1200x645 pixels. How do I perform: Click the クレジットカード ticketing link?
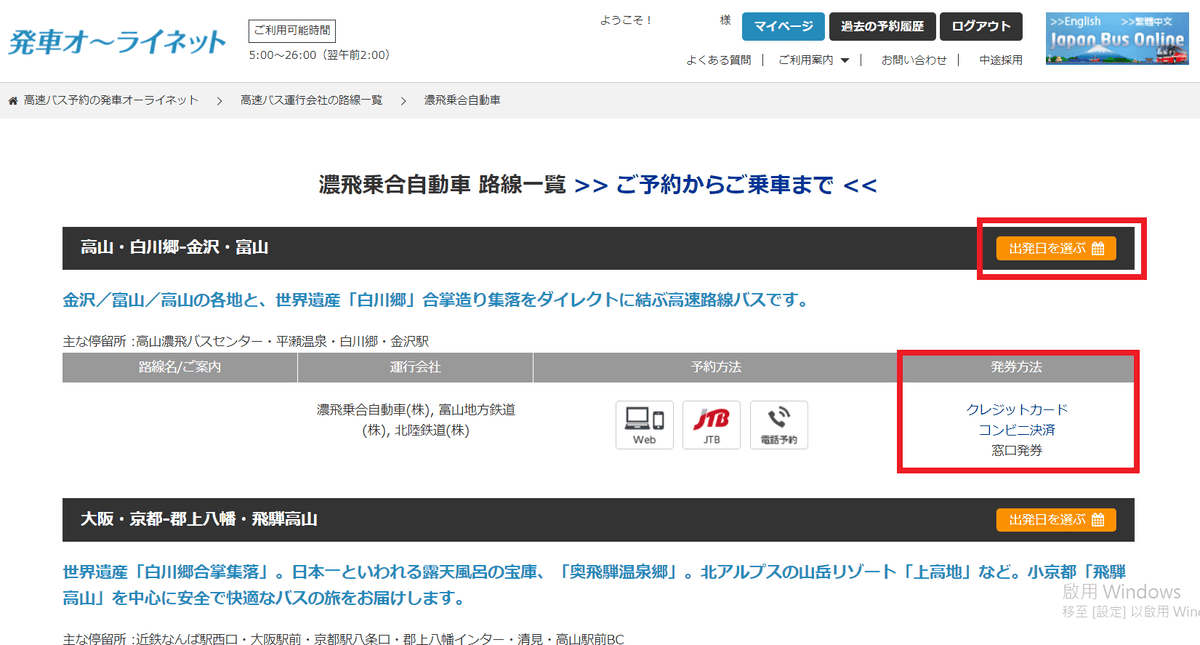click(1017, 410)
